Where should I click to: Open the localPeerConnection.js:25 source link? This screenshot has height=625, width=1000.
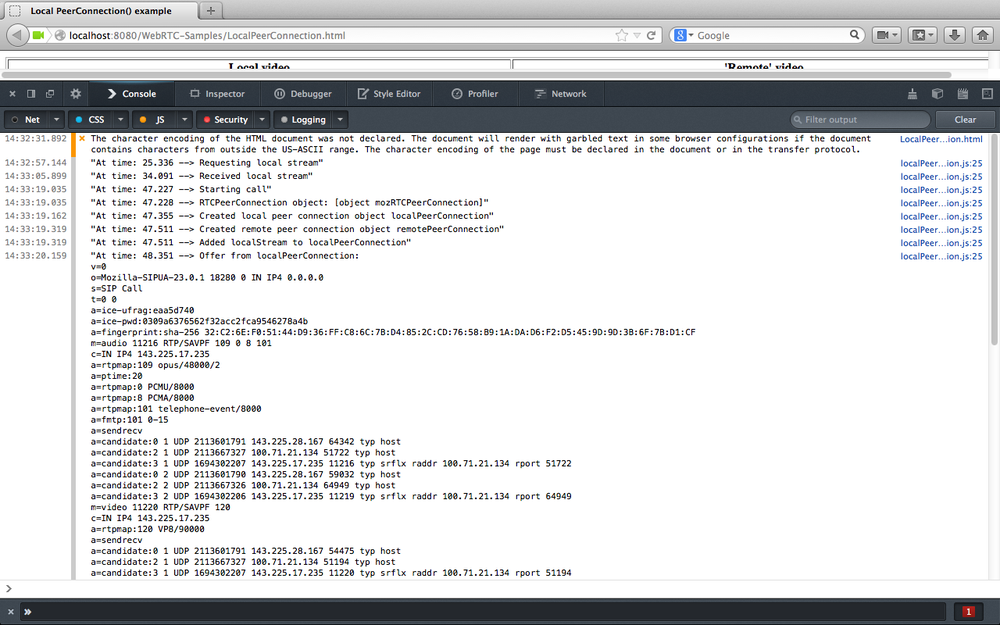(940, 162)
